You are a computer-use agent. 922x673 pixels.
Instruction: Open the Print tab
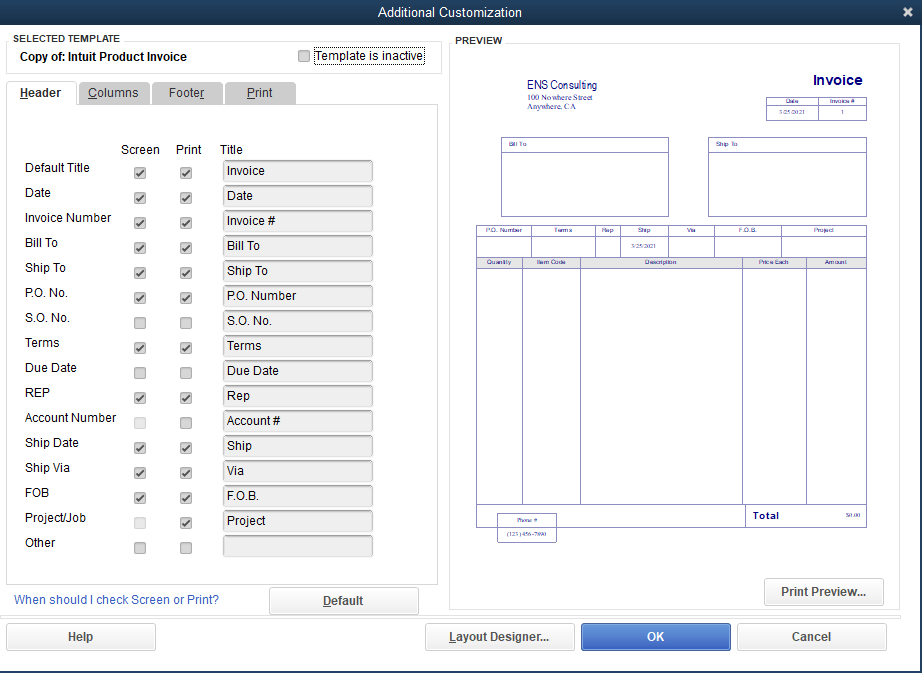tap(260, 93)
